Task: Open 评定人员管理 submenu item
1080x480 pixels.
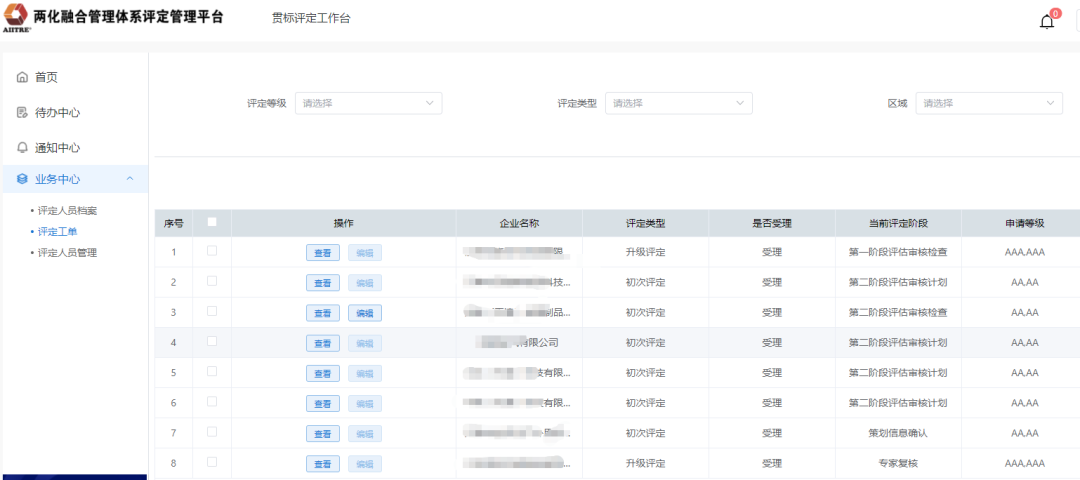Action: (67, 253)
